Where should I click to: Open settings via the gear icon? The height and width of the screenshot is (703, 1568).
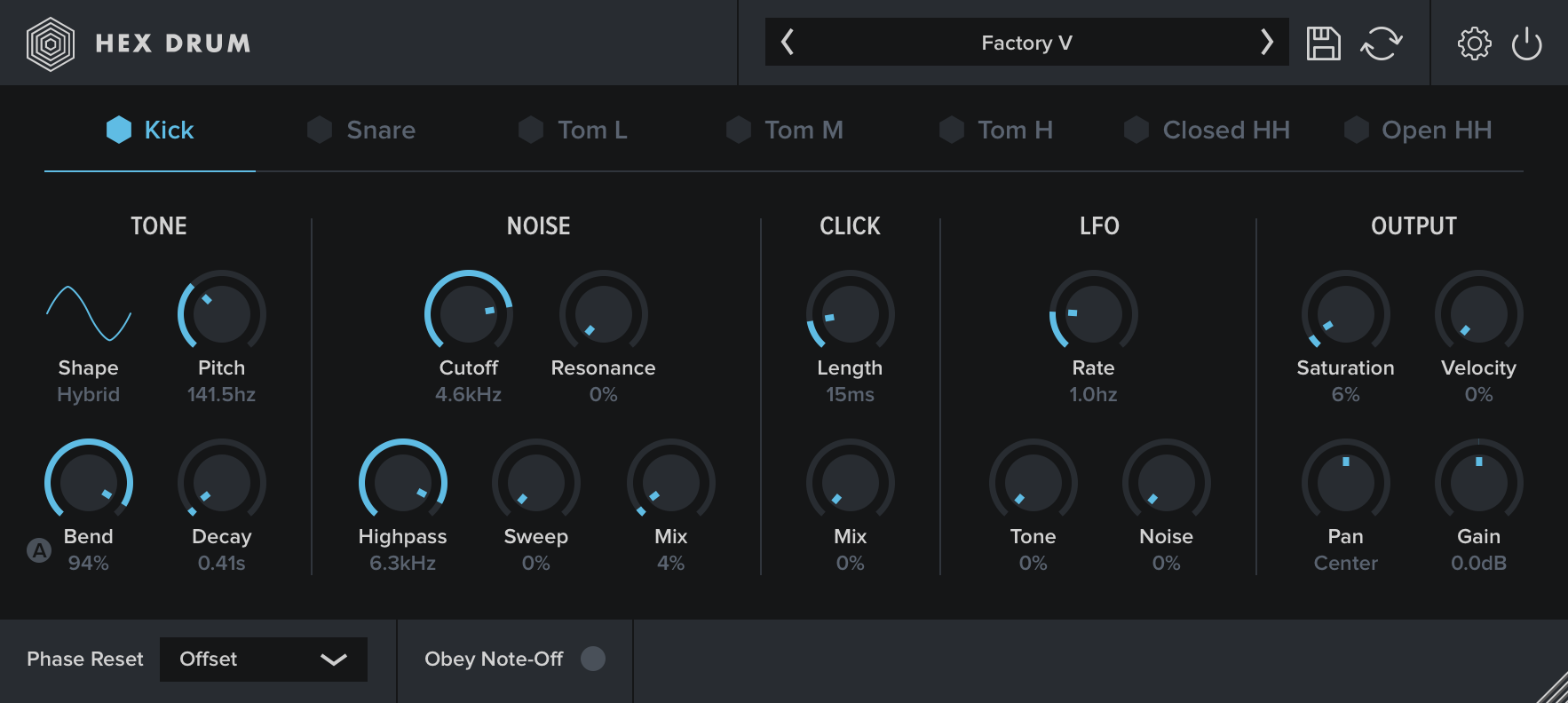1474,43
